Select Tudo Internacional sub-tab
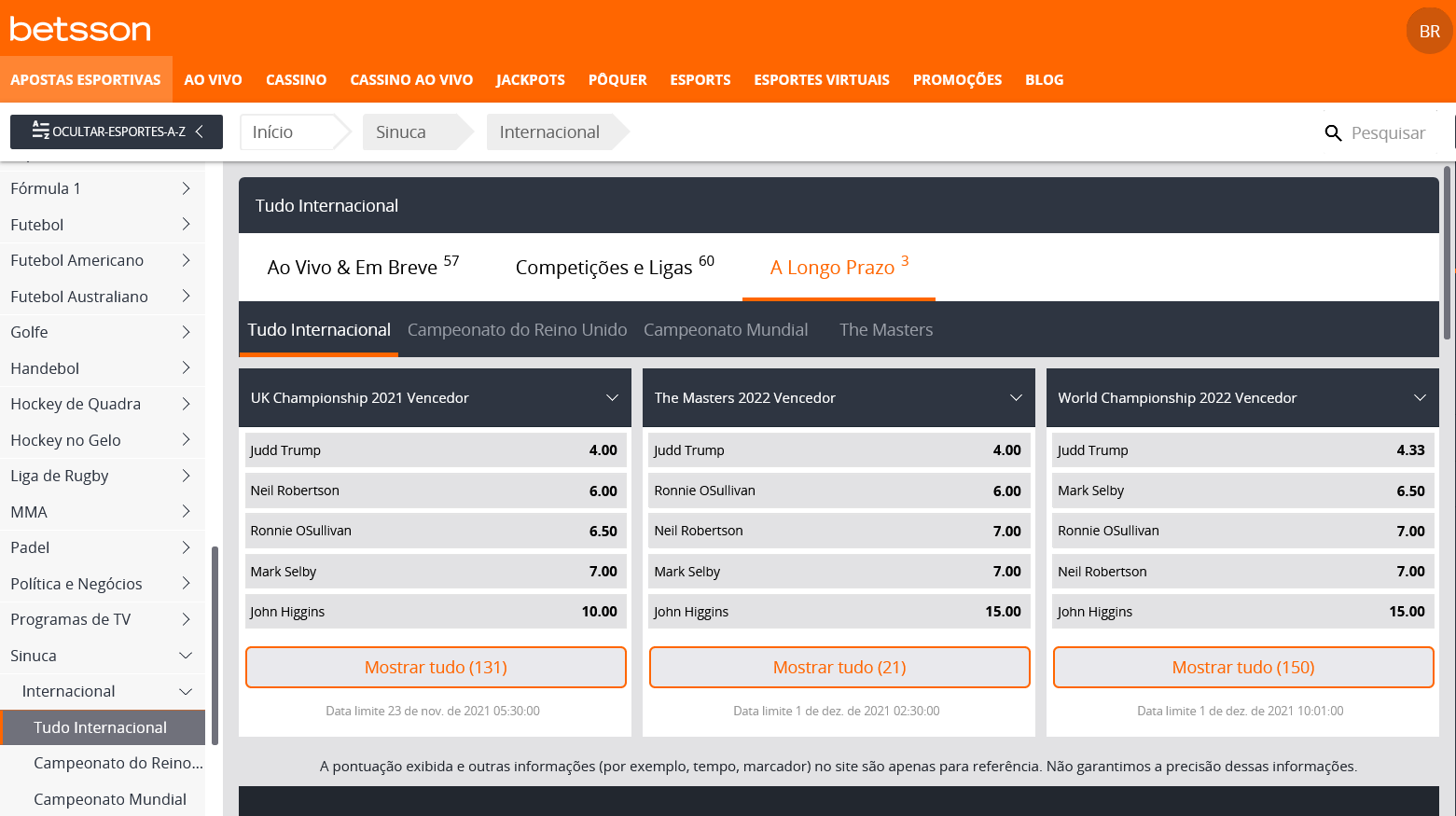This screenshot has height=816, width=1456. click(x=319, y=329)
